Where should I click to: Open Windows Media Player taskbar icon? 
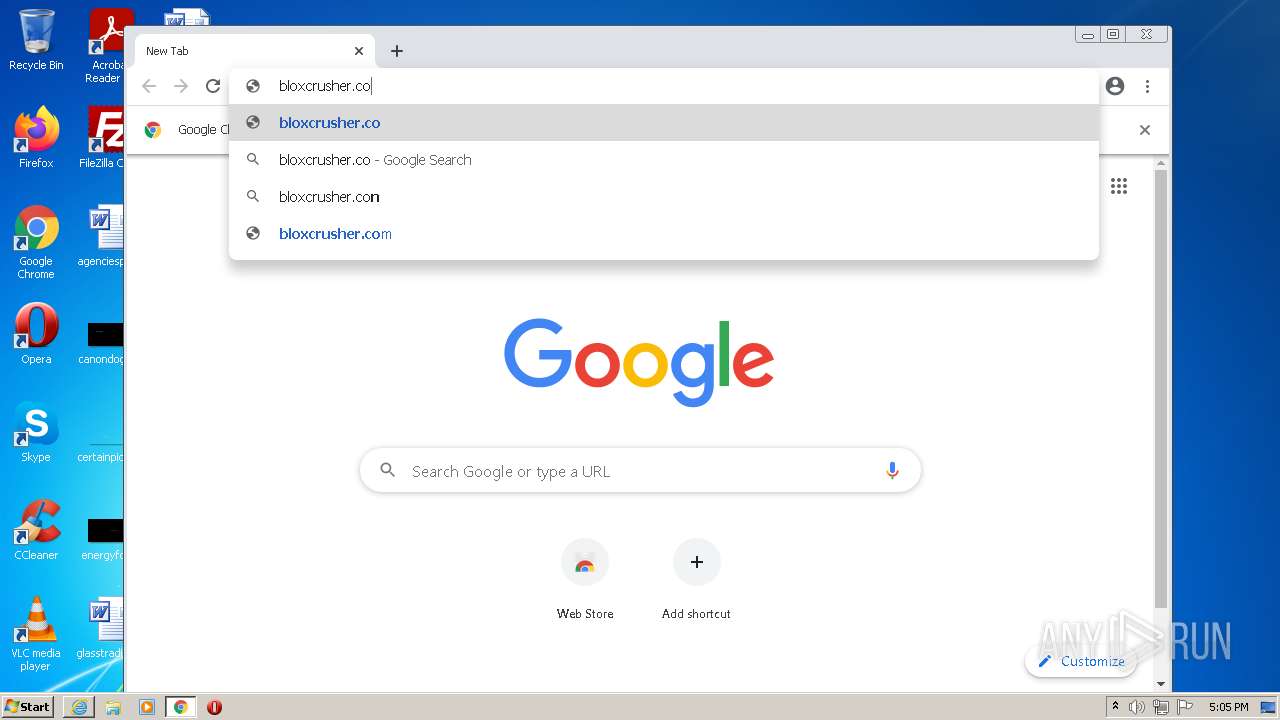pos(147,707)
